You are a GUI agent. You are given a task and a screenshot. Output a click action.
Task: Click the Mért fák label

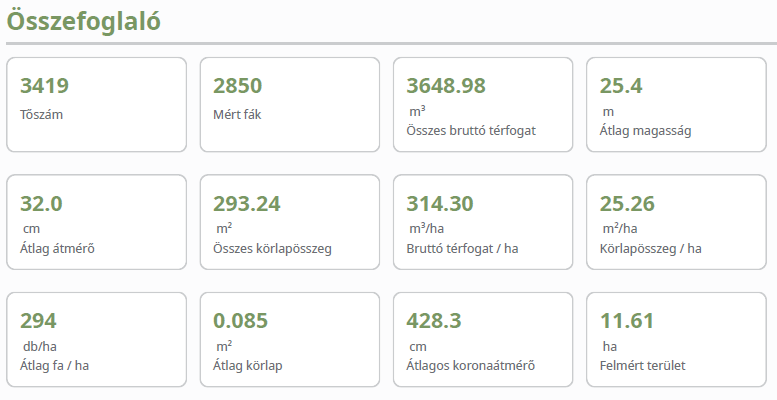click(237, 114)
